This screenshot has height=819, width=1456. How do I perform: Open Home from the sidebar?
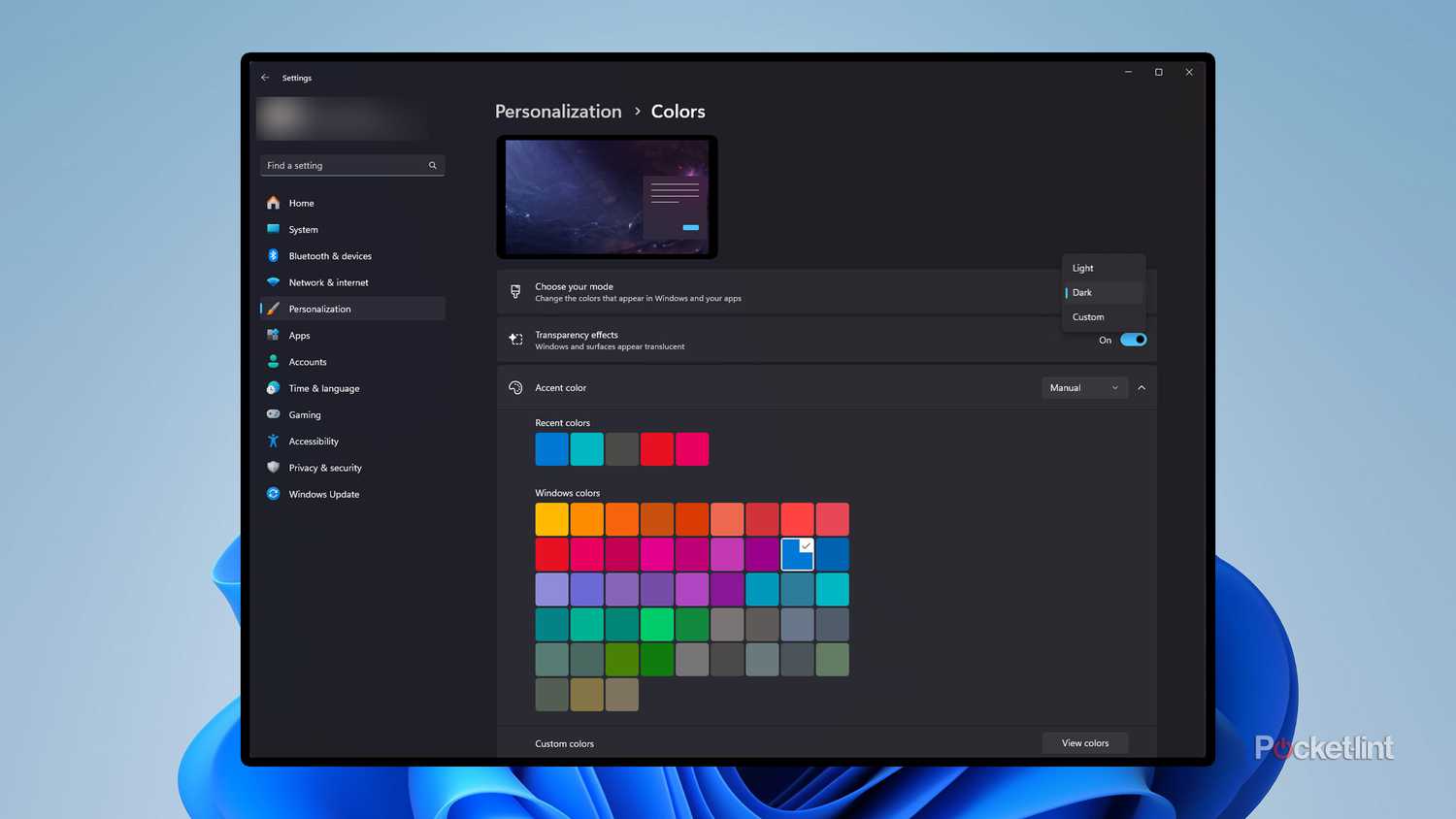click(273, 203)
